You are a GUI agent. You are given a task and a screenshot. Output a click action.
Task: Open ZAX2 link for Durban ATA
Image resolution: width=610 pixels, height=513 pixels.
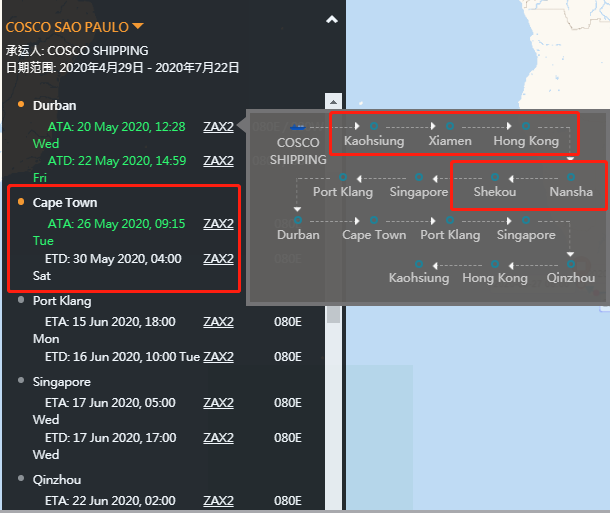click(218, 127)
